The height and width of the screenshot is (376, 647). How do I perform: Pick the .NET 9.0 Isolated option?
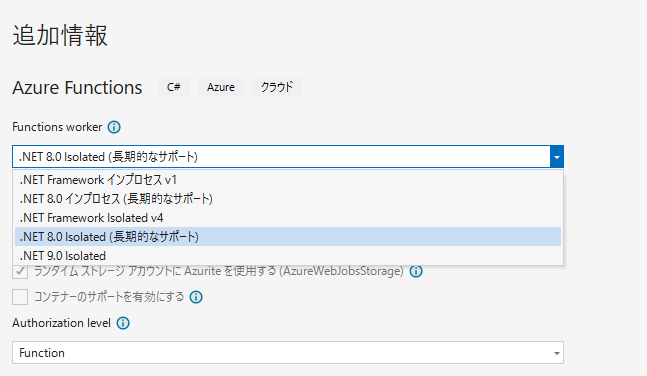point(288,256)
